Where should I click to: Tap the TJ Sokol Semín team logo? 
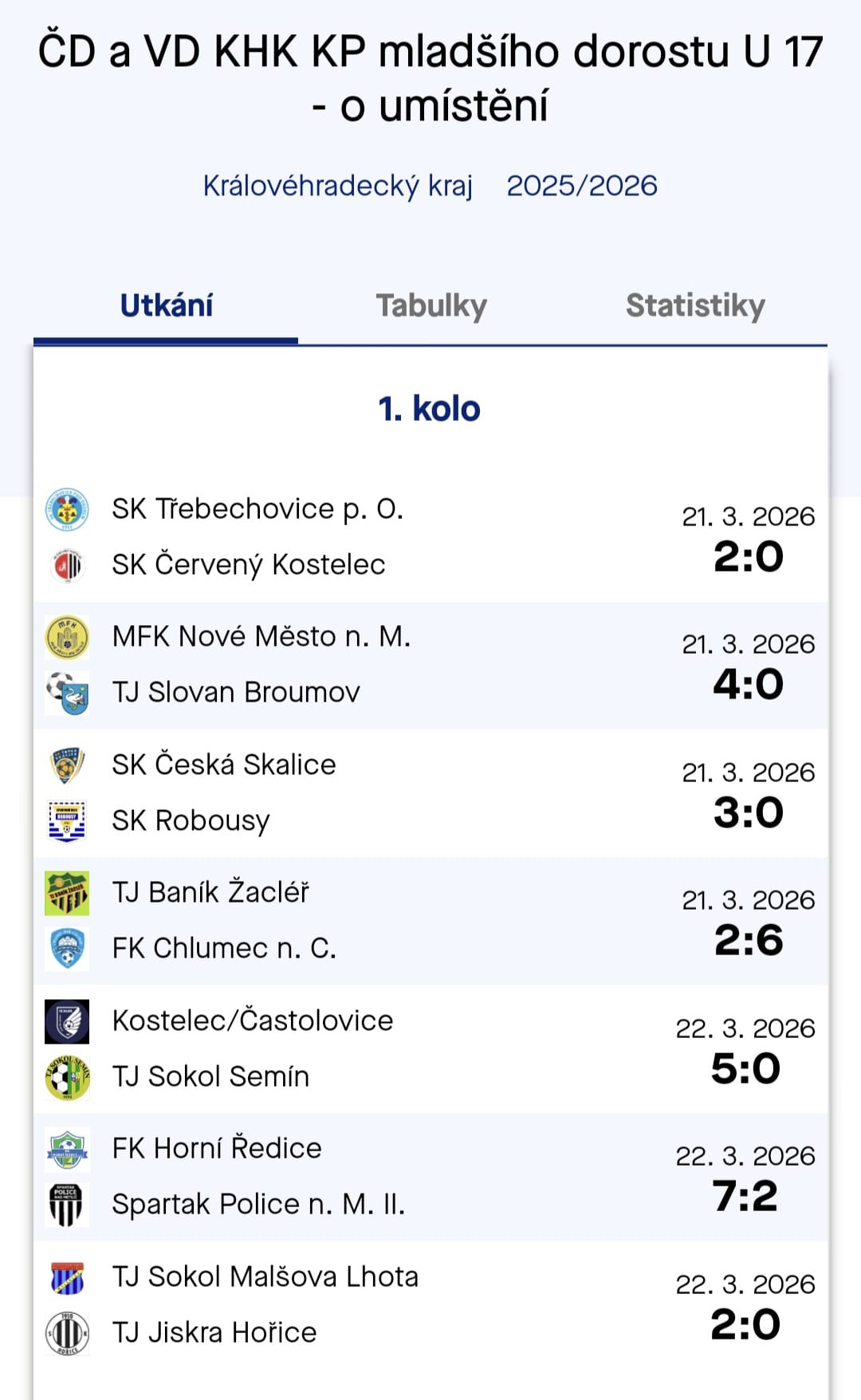pos(67,1077)
